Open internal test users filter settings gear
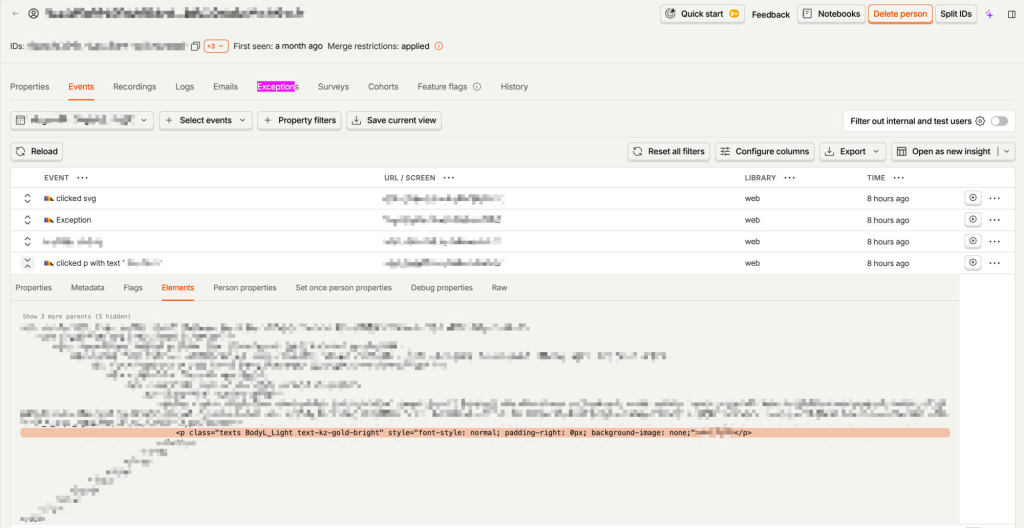1024x528 pixels. tap(980, 121)
